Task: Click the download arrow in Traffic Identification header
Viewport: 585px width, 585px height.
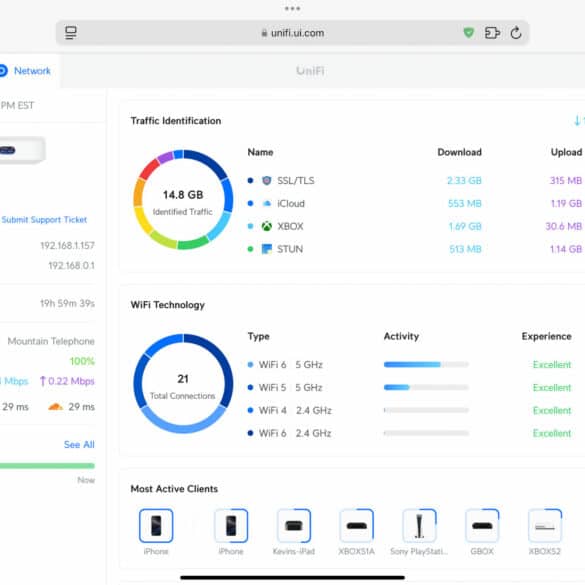Action: click(x=577, y=121)
